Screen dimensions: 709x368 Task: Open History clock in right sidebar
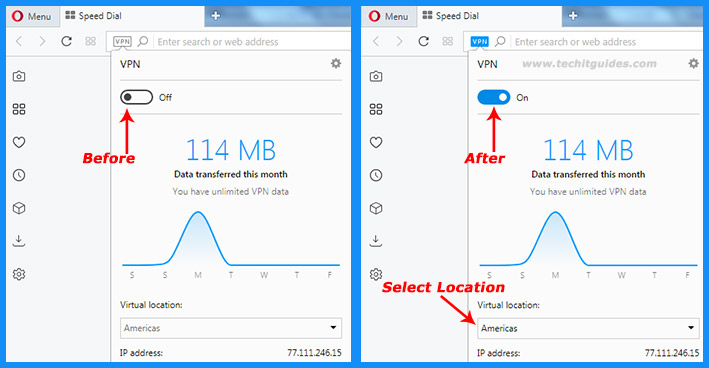(376, 175)
